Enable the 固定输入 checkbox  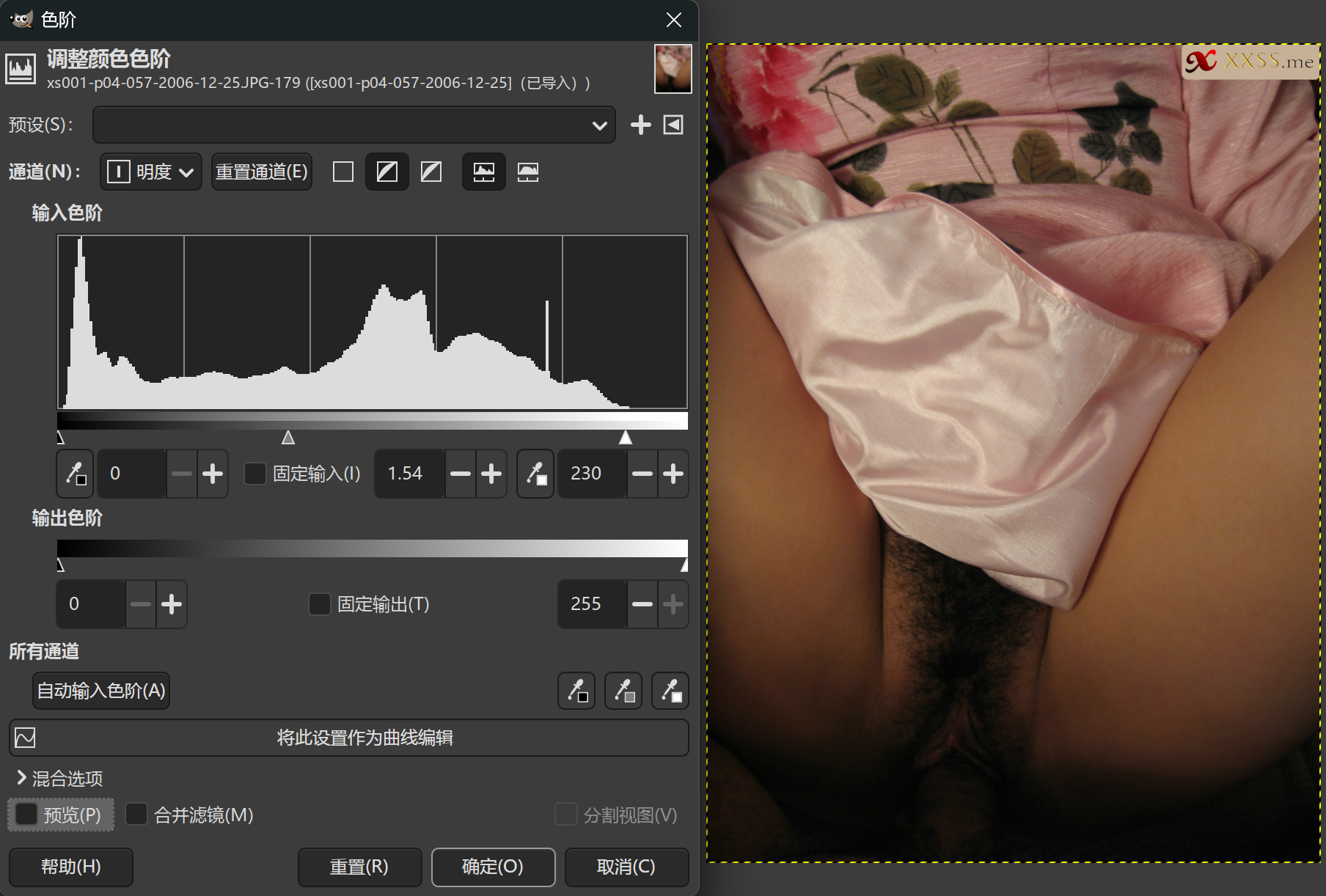pos(255,474)
